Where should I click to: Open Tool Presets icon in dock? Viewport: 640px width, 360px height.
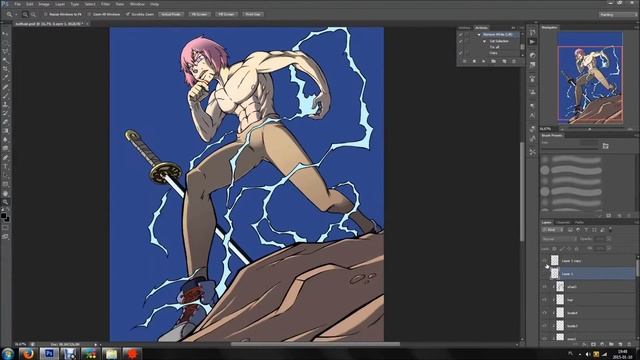[x=532, y=152]
